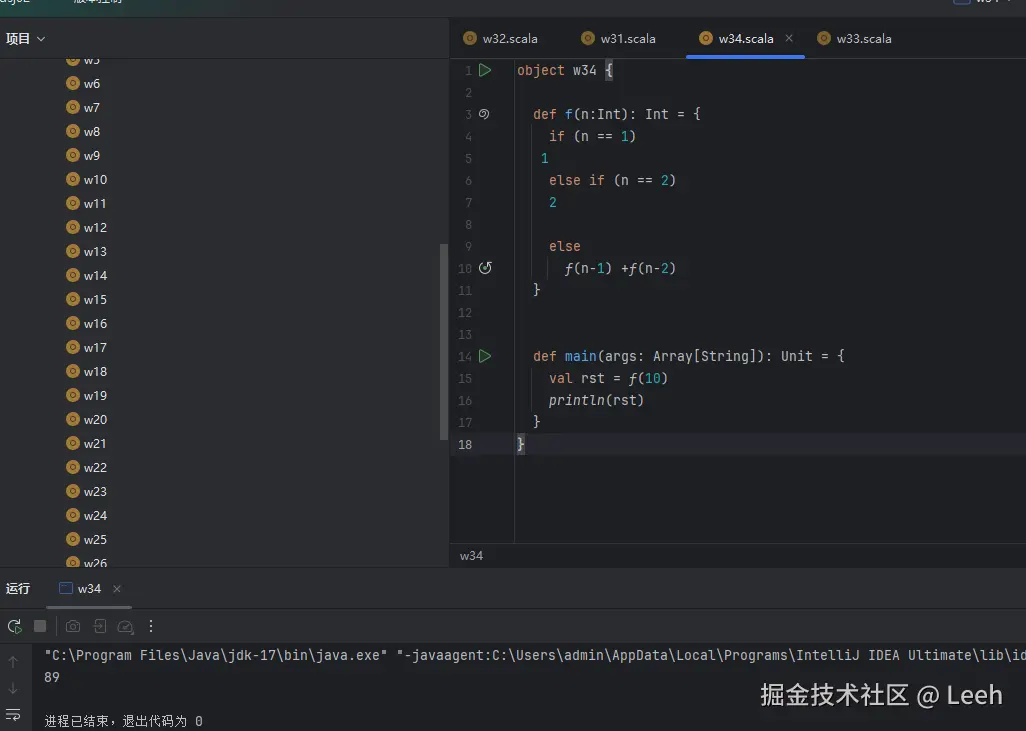
Task: Run w34 object via gutter play icon
Action: (x=486, y=70)
